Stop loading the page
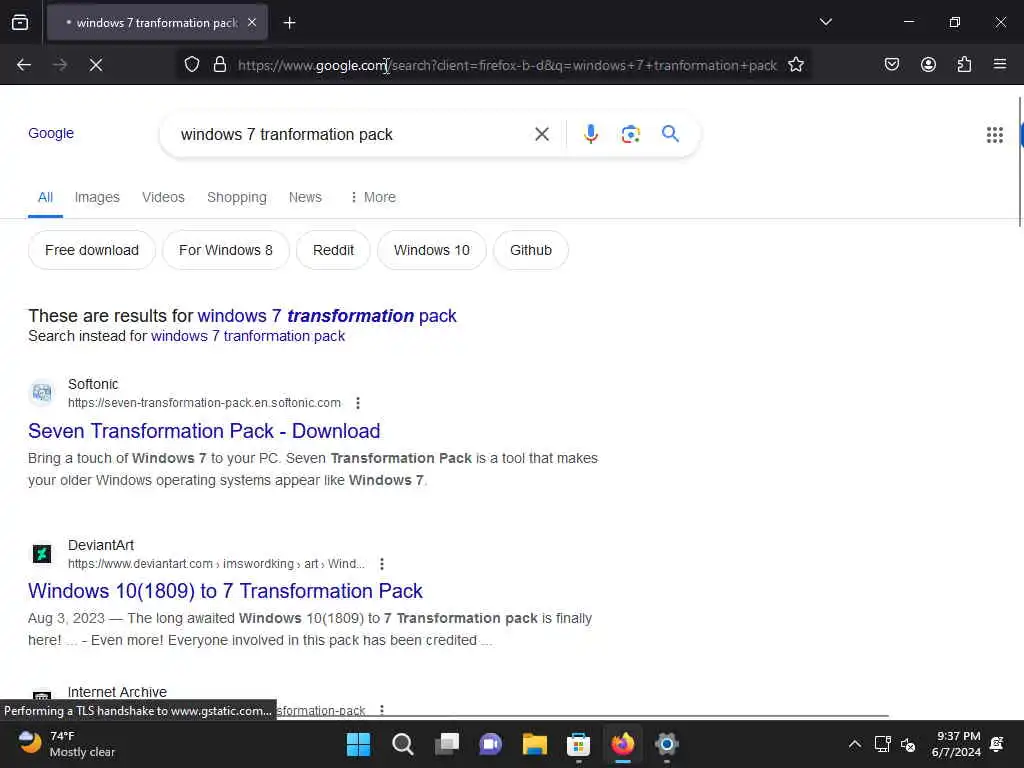 [x=96, y=65]
